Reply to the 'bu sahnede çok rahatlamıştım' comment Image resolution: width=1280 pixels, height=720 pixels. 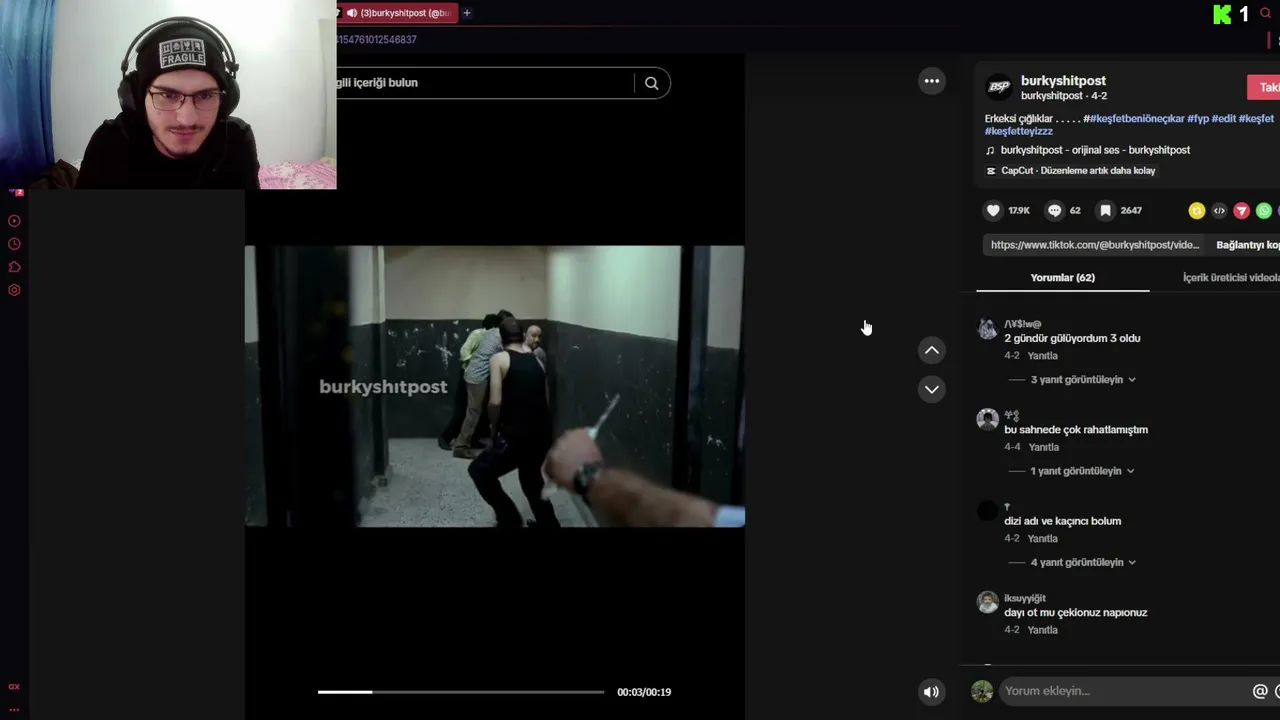point(1044,447)
